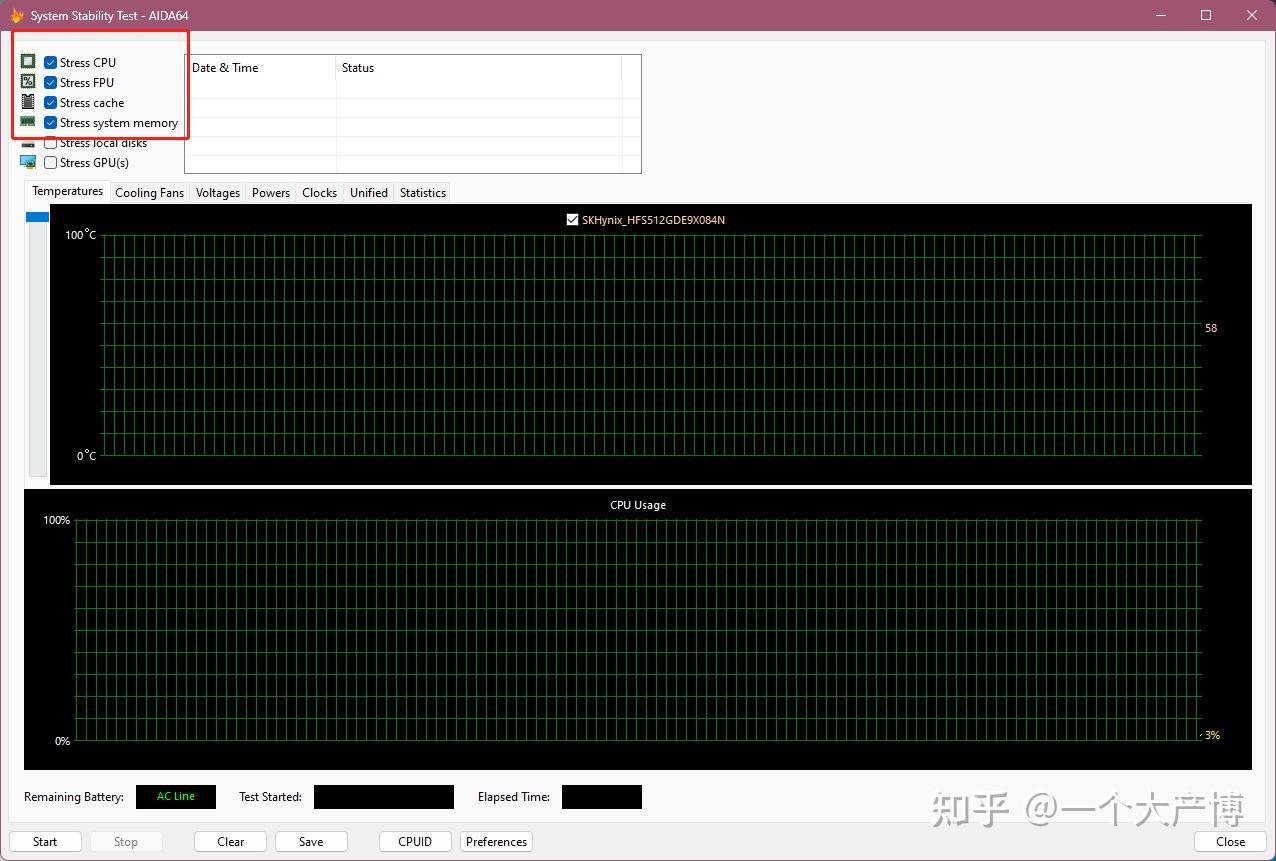
Task: Click the Status column header
Action: tap(479, 68)
